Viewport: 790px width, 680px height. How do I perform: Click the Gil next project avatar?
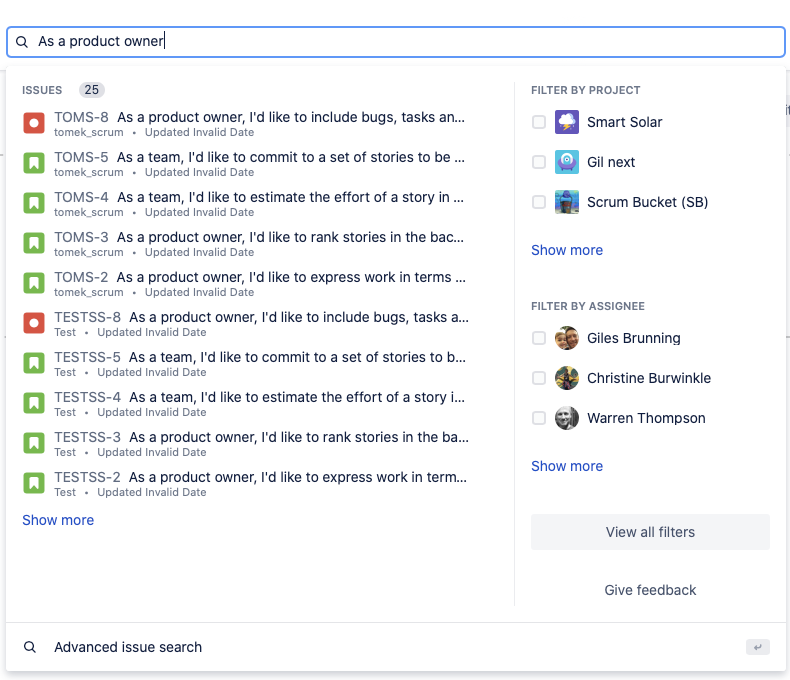(x=567, y=162)
